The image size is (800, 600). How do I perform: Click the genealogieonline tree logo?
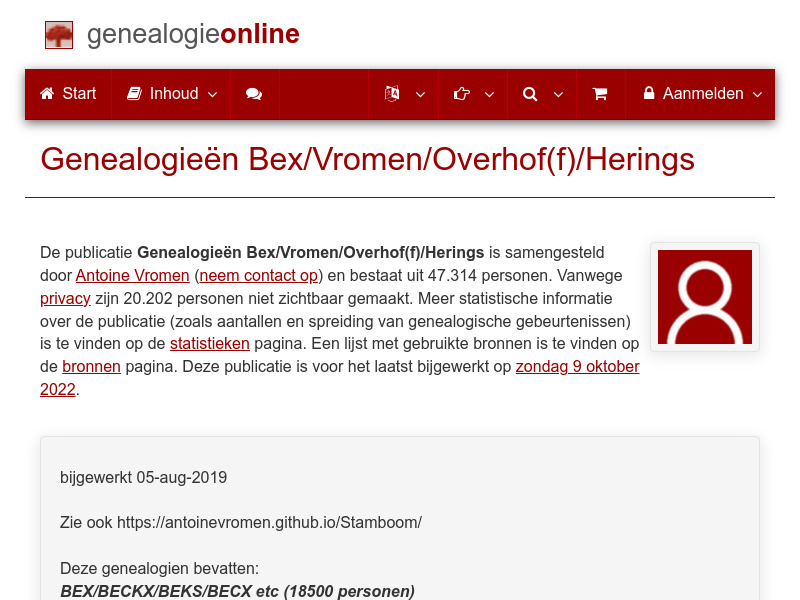58,34
